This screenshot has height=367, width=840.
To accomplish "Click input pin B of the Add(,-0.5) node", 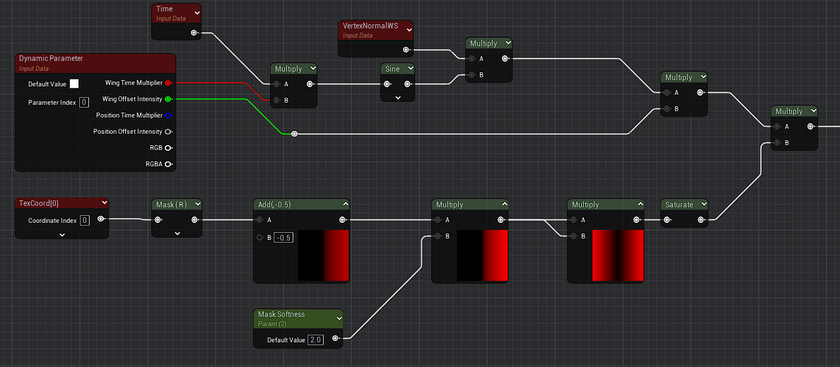I will 260,237.
